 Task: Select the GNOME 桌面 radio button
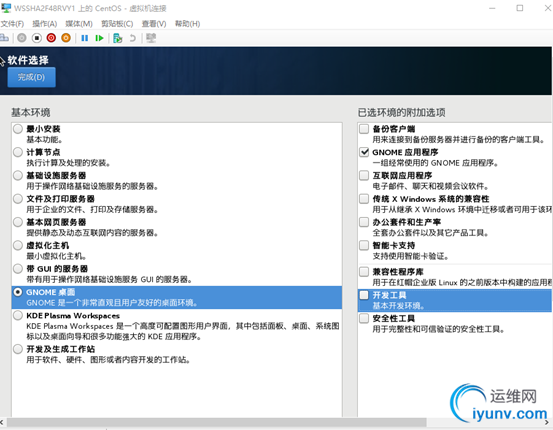pyautogui.click(x=18, y=292)
